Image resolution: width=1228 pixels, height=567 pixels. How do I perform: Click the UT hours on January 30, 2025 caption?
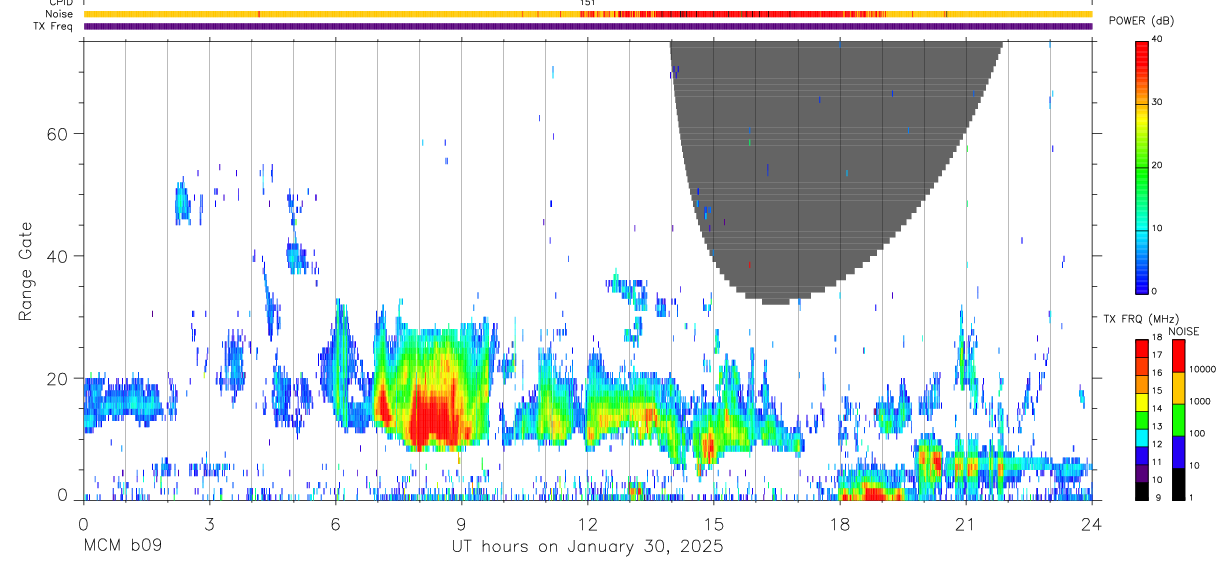[587, 547]
